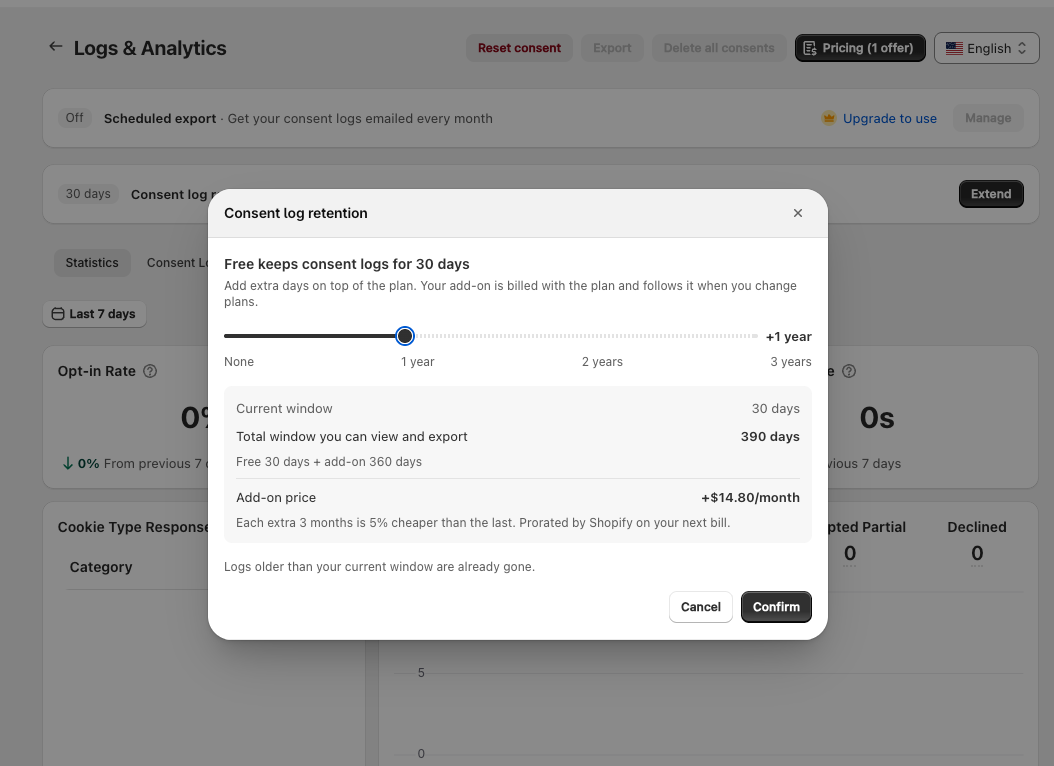The height and width of the screenshot is (766, 1054).
Task: Click the crown icon next to Upgrade to use
Action: [x=829, y=118]
